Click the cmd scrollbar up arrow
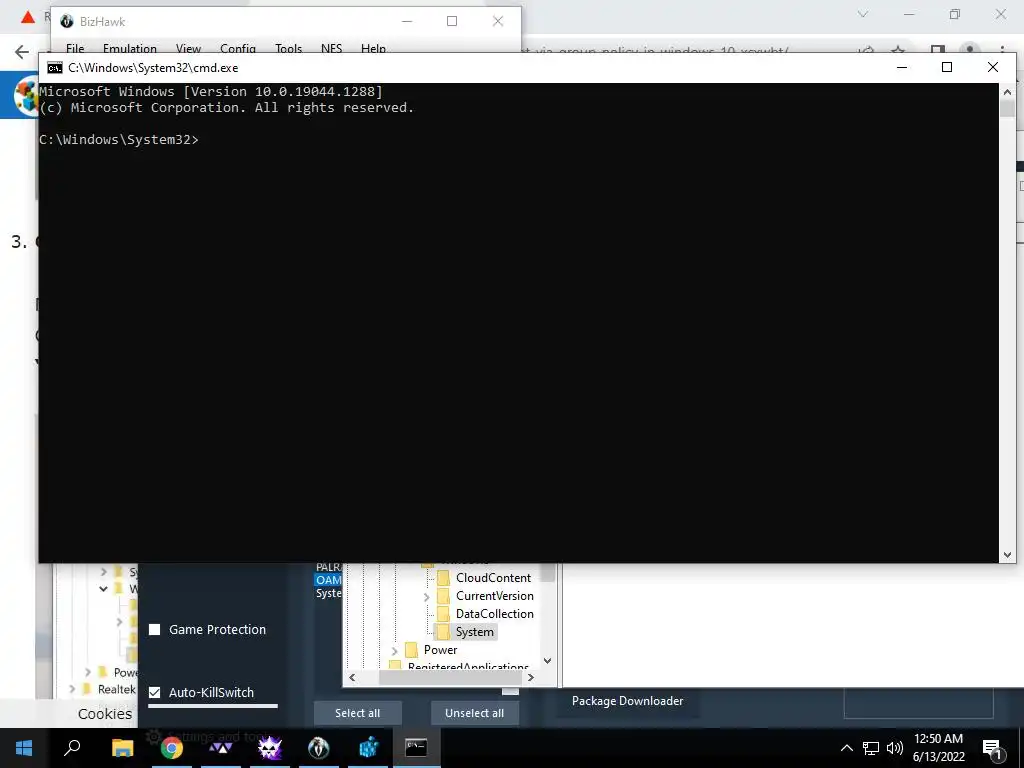 (x=1007, y=92)
